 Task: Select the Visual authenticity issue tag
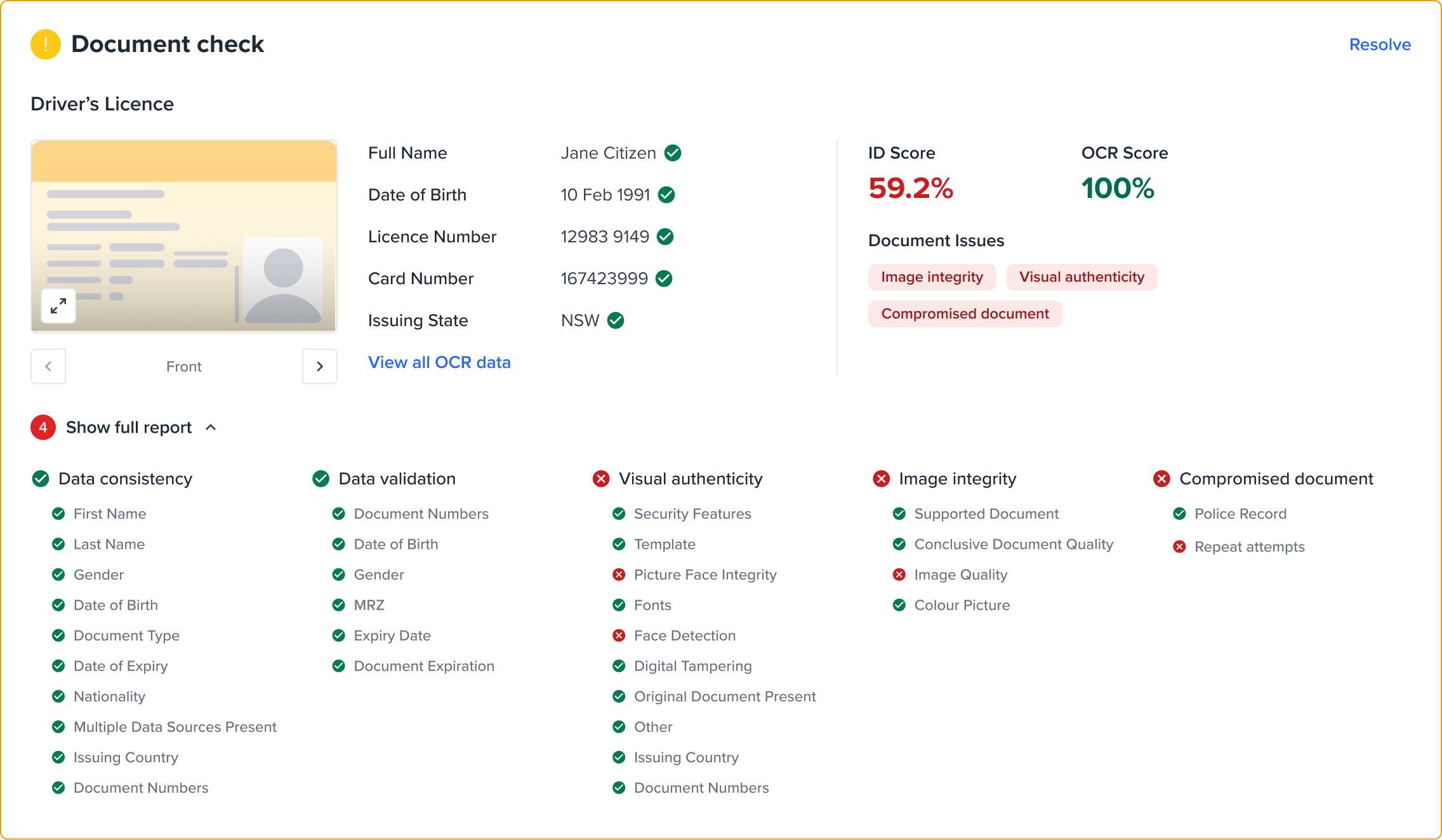tap(1081, 277)
